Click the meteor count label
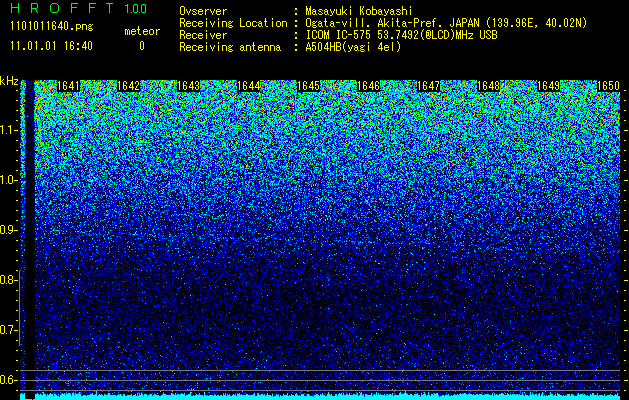The image size is (629, 400). tap(142, 31)
